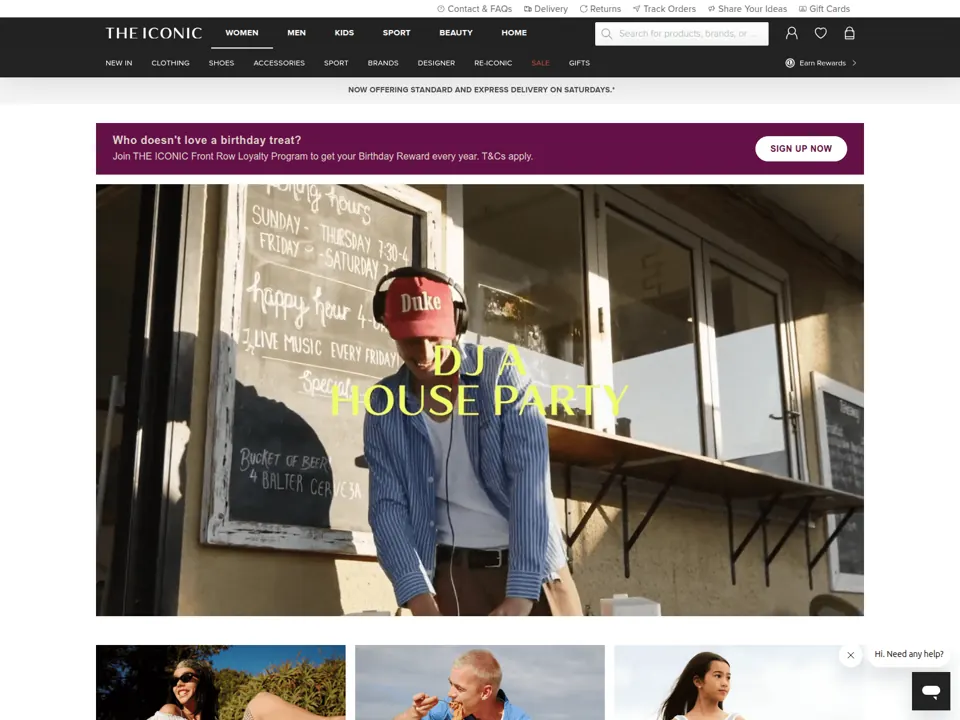The width and height of the screenshot is (960, 720).
Task: Open the DJ A House Party hero image
Action: pyautogui.click(x=479, y=400)
